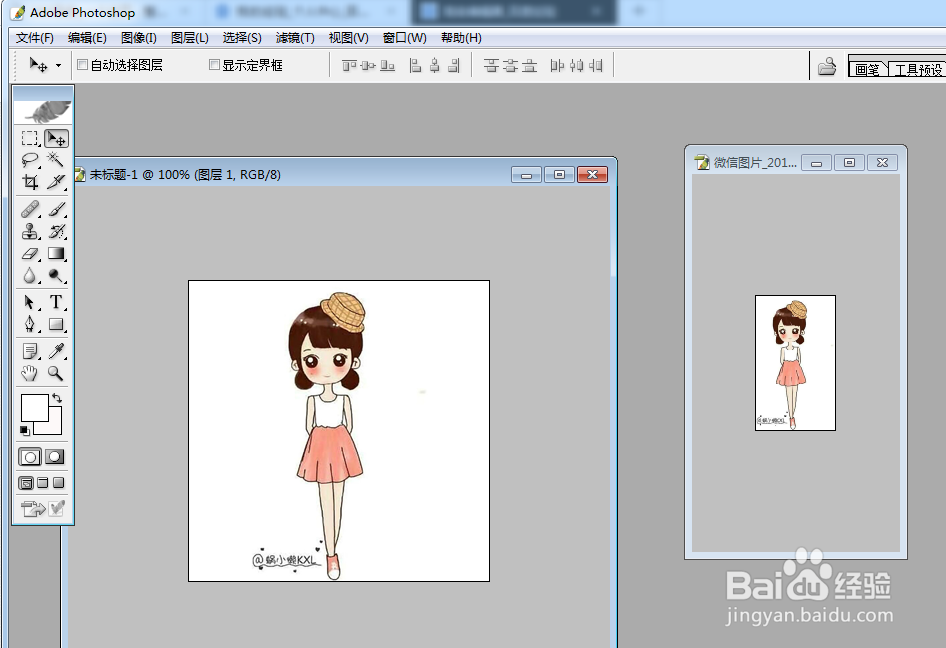Image resolution: width=946 pixels, height=648 pixels.
Task: Click the background color swatch
Action: click(54, 427)
